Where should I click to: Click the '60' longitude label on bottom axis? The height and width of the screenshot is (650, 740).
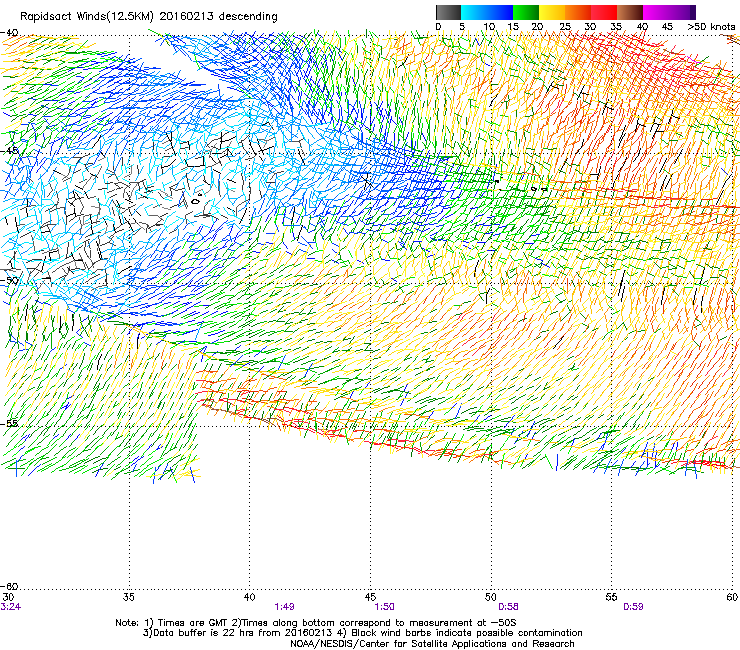732,597
